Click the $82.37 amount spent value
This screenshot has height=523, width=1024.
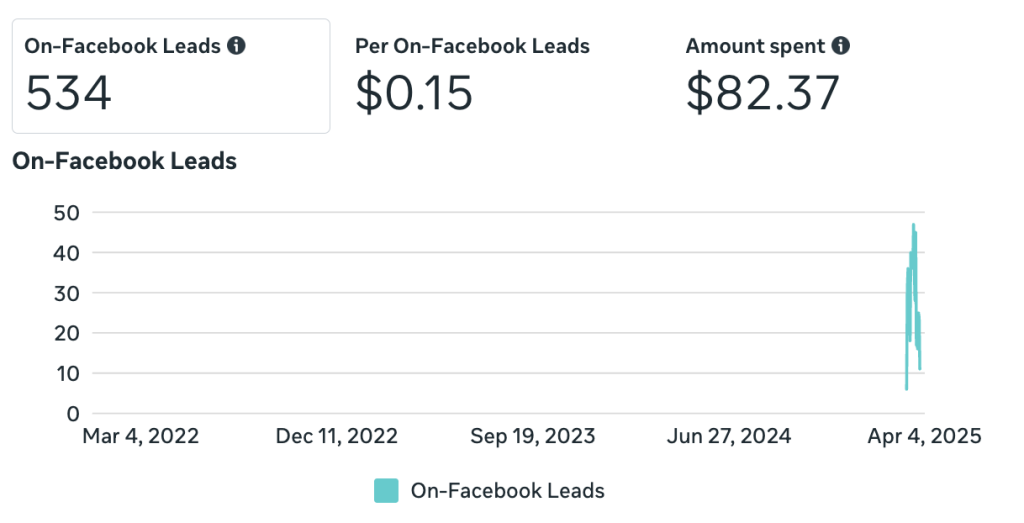click(762, 94)
